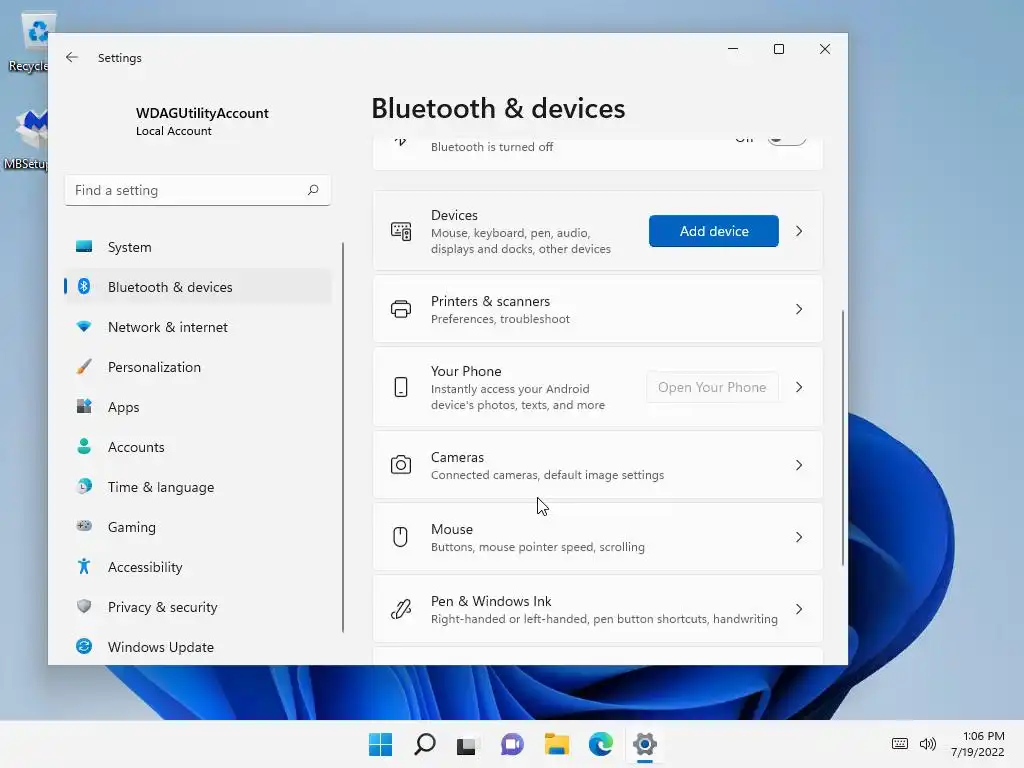
Task: Click the Bluetooth icon in sidebar
Action: 84,286
